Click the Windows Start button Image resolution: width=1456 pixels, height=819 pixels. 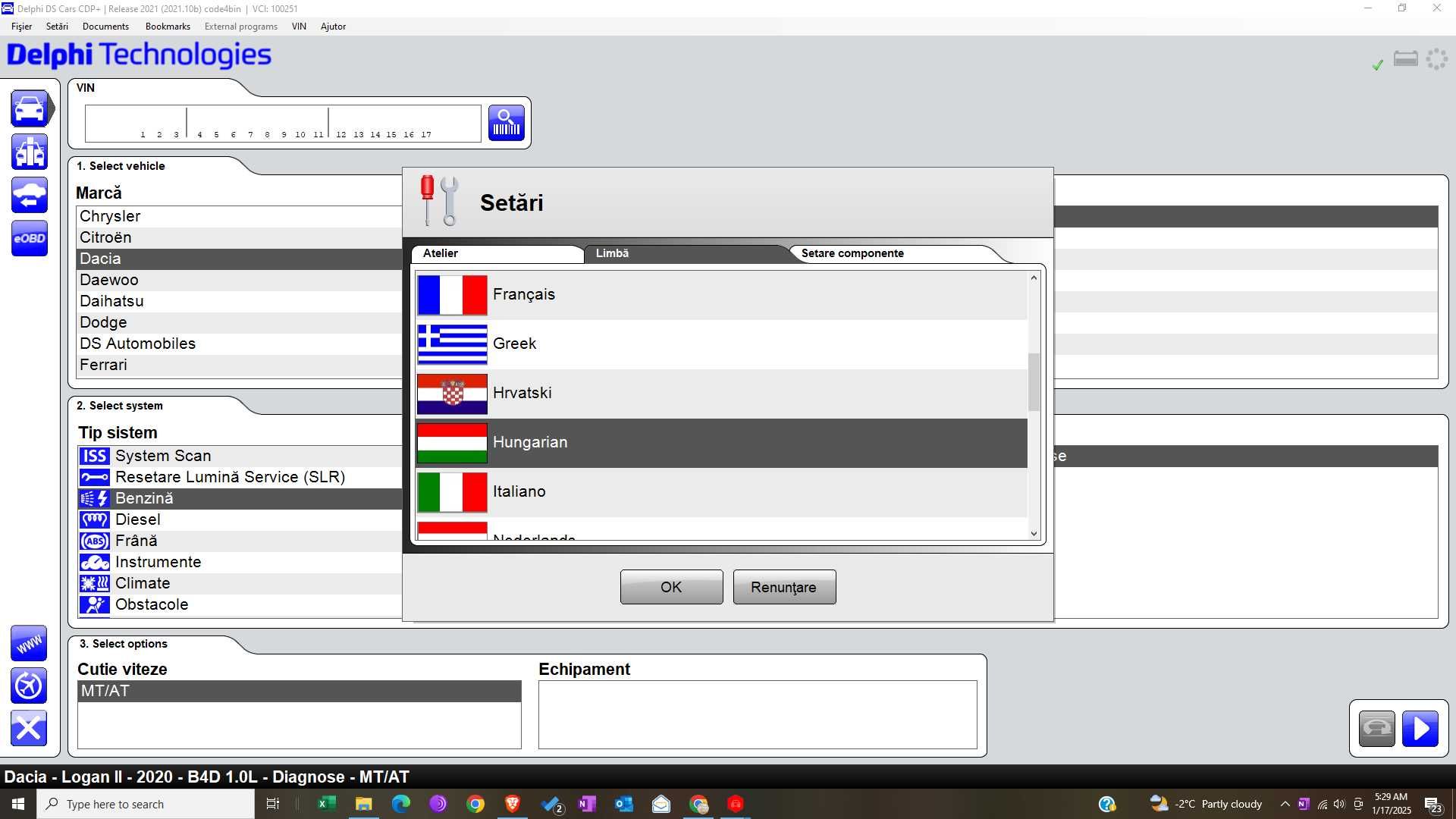(x=18, y=804)
